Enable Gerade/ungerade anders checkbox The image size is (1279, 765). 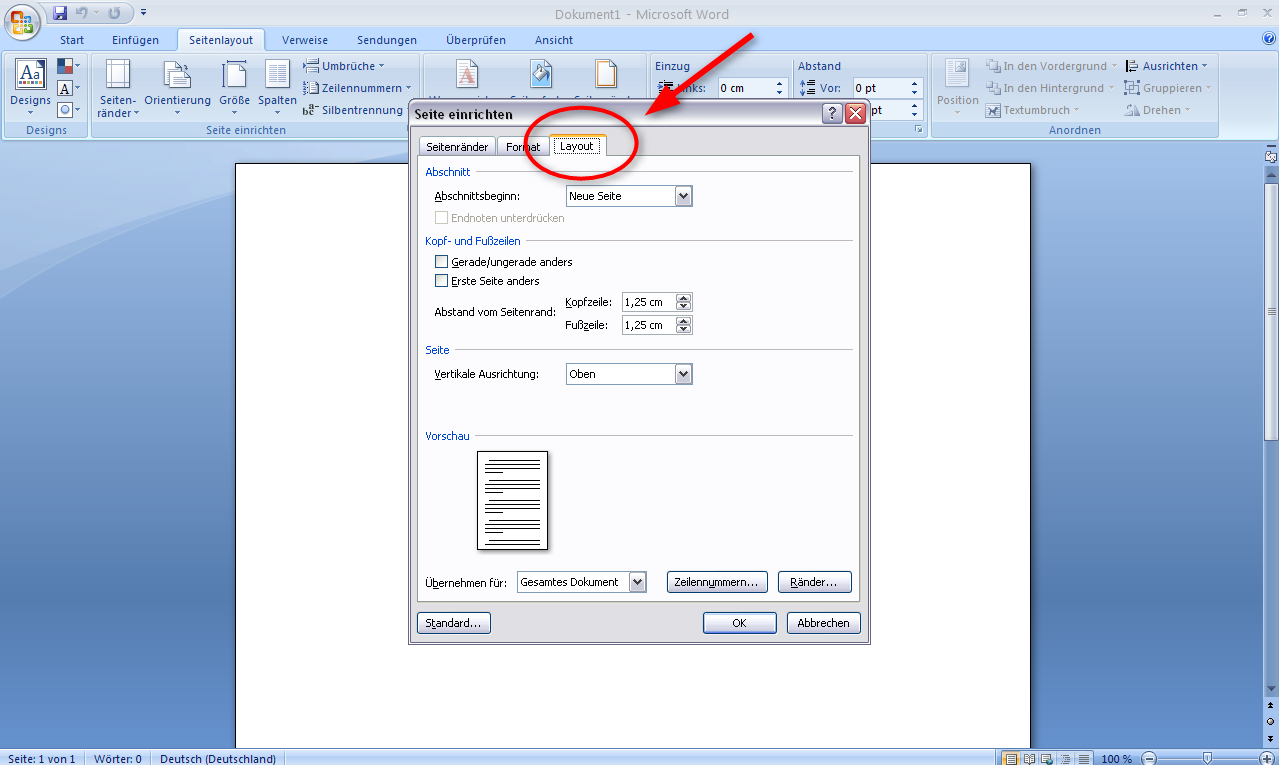click(x=442, y=262)
